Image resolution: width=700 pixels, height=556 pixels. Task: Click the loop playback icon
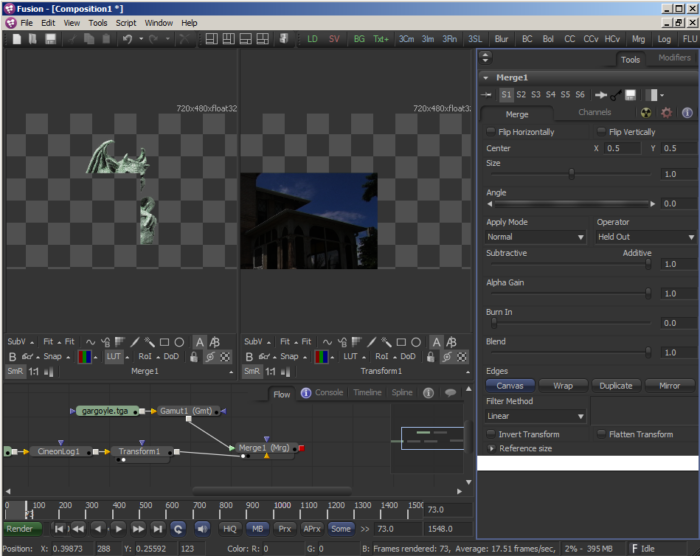pos(178,529)
